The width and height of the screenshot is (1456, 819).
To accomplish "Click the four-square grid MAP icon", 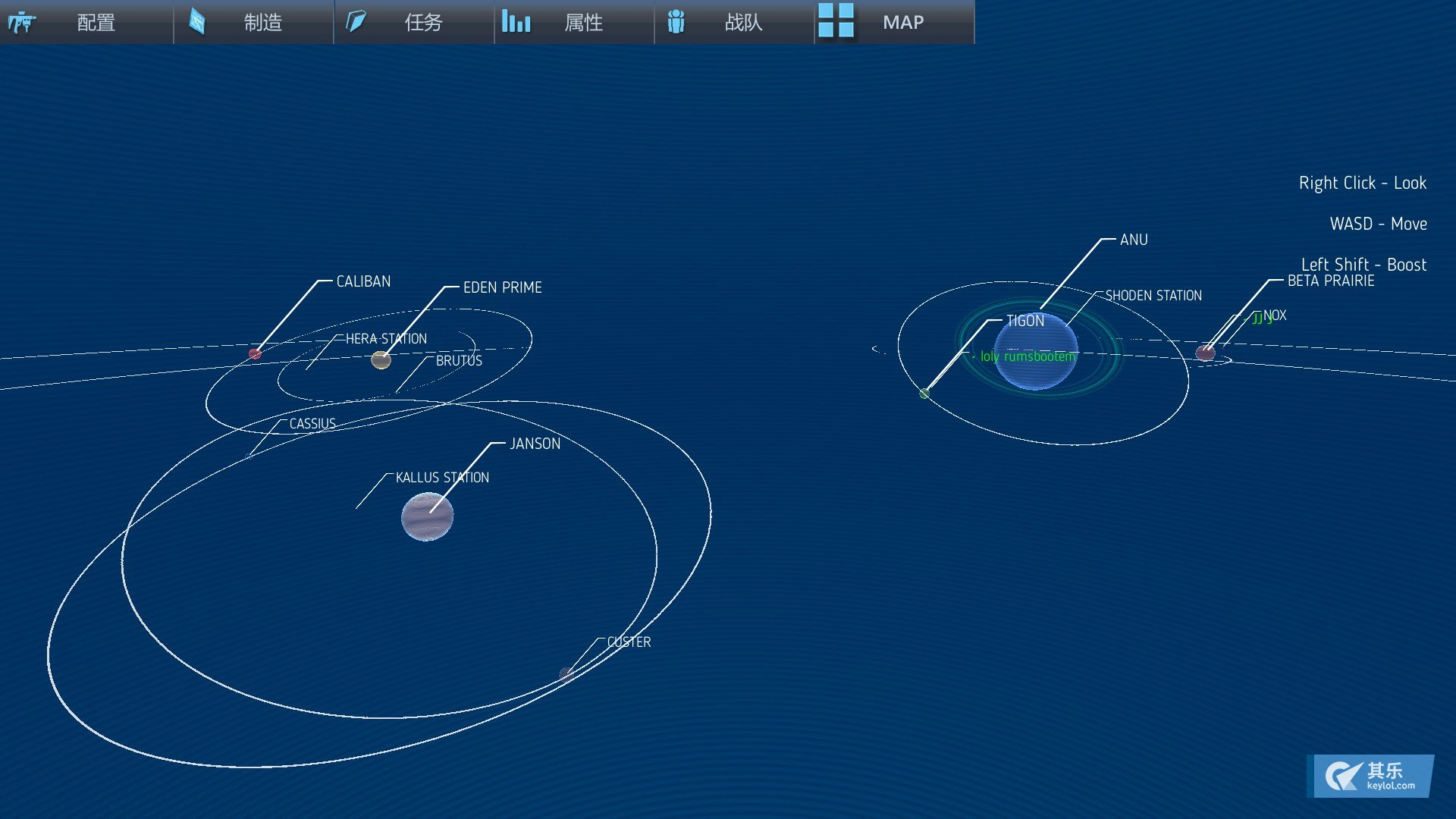I will (836, 21).
